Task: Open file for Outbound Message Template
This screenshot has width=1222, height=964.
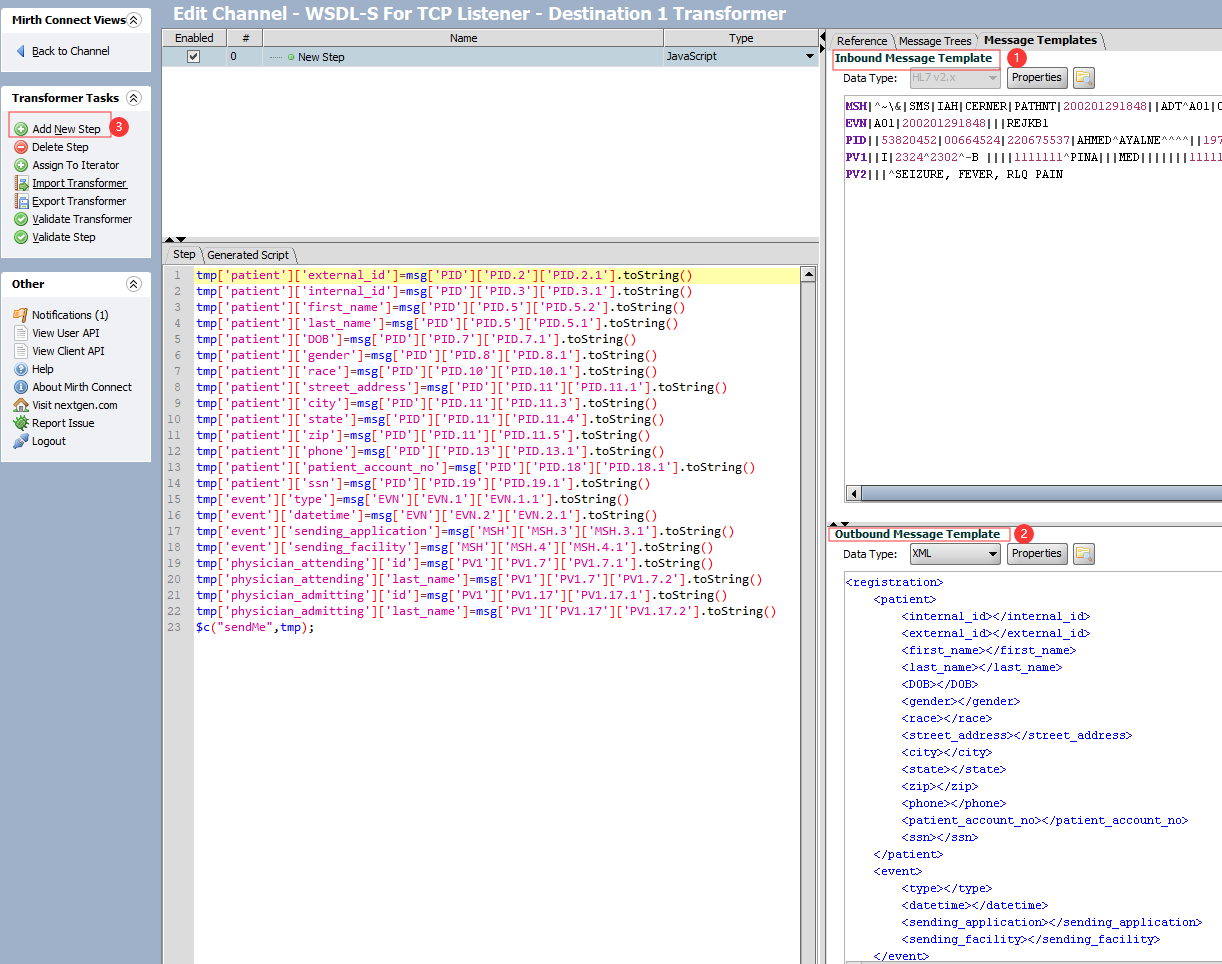Action: point(1084,554)
